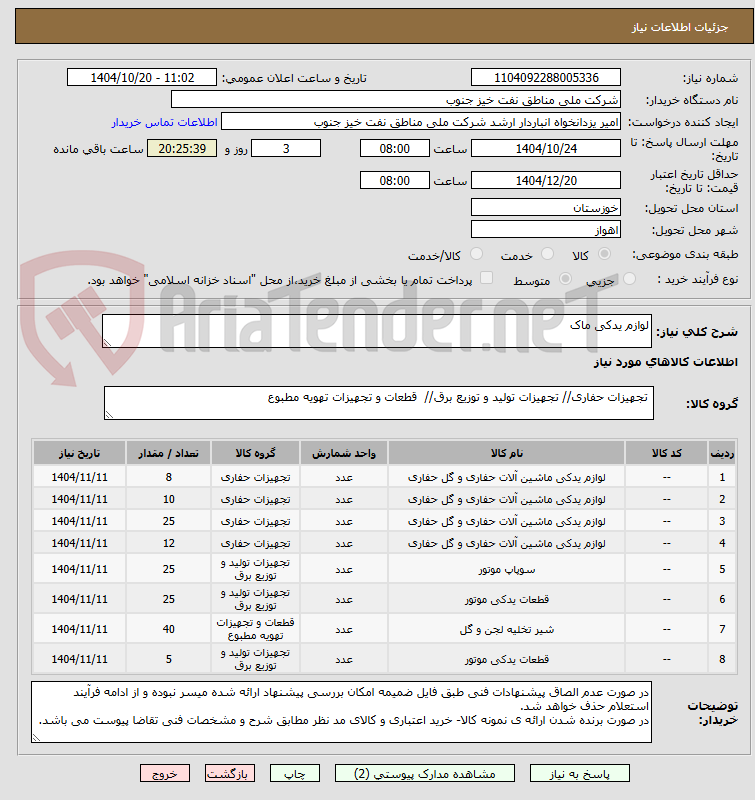
Task: Select the کالا radio button
Action: (605, 254)
